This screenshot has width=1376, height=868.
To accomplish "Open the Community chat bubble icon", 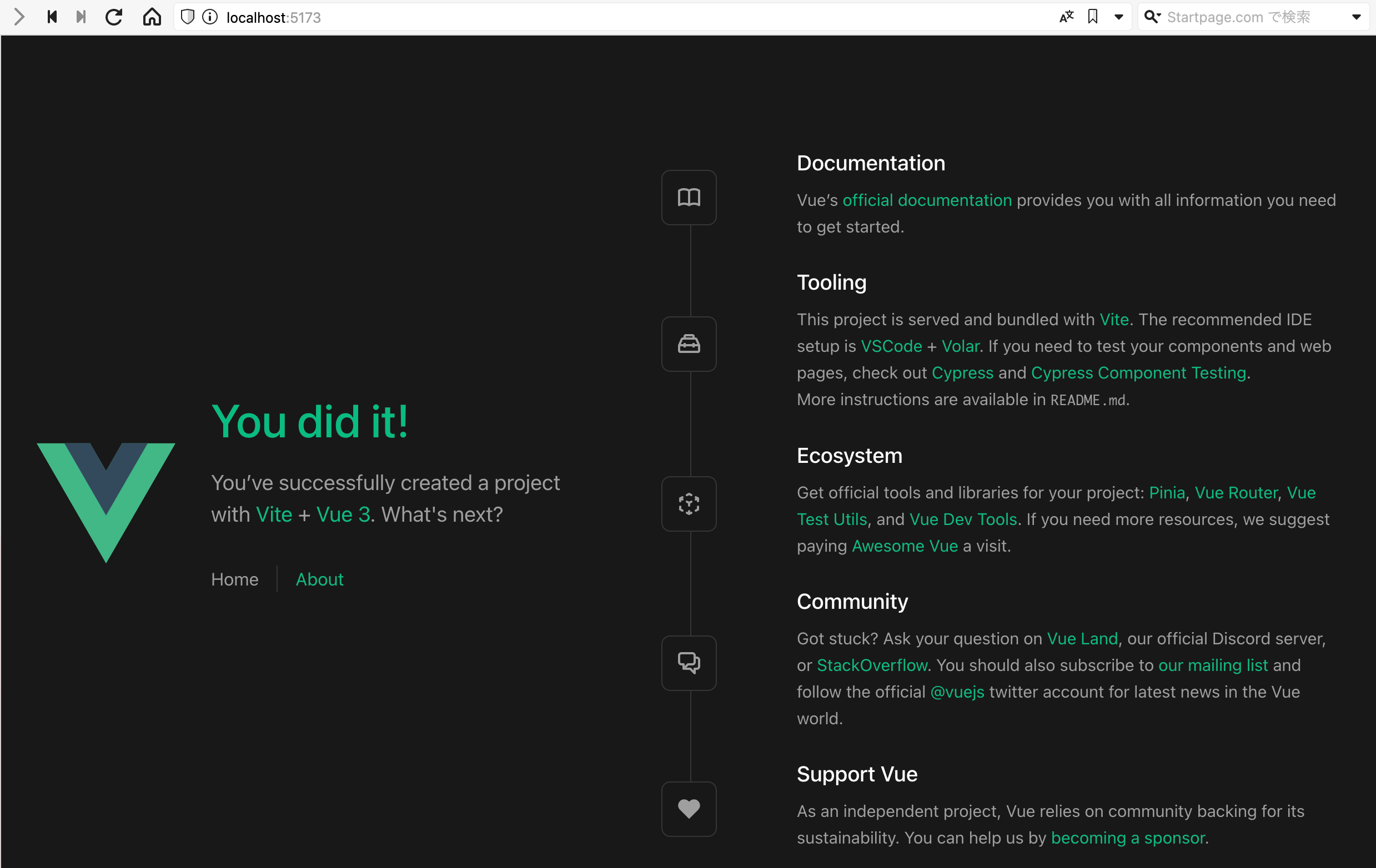I will click(x=688, y=663).
